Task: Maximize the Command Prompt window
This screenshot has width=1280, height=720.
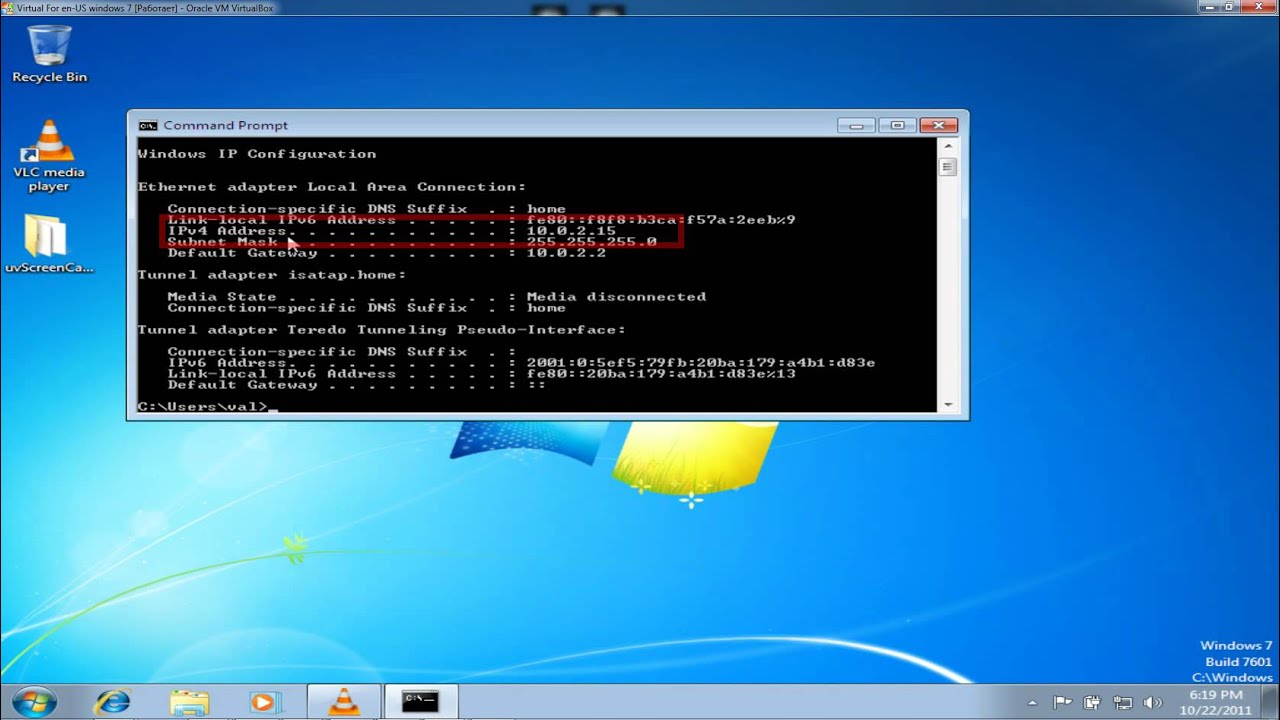Action: [897, 125]
